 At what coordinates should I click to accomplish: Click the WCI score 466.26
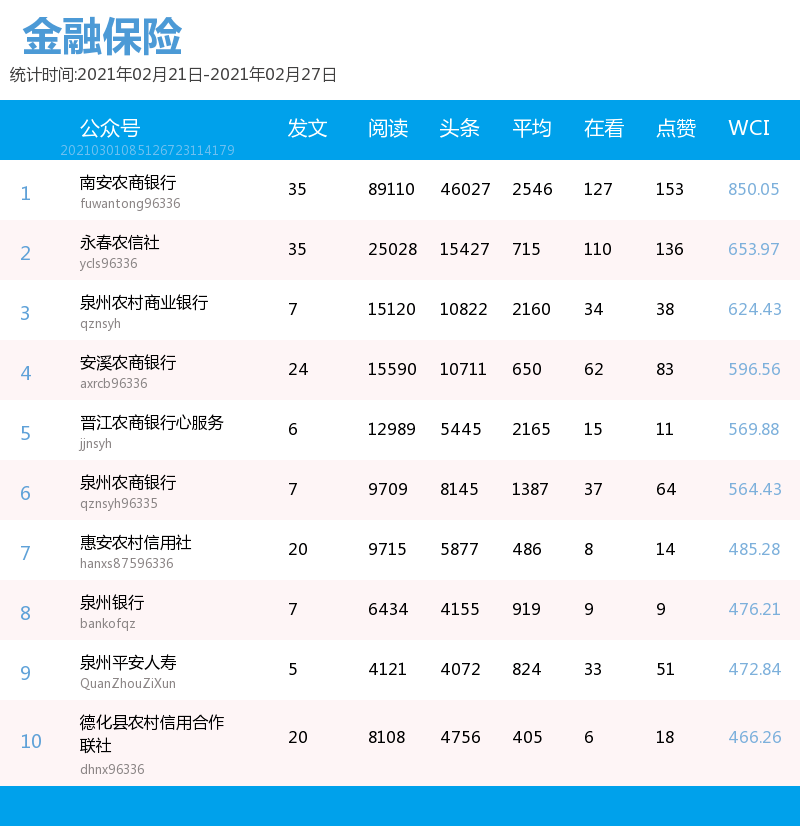point(754,737)
